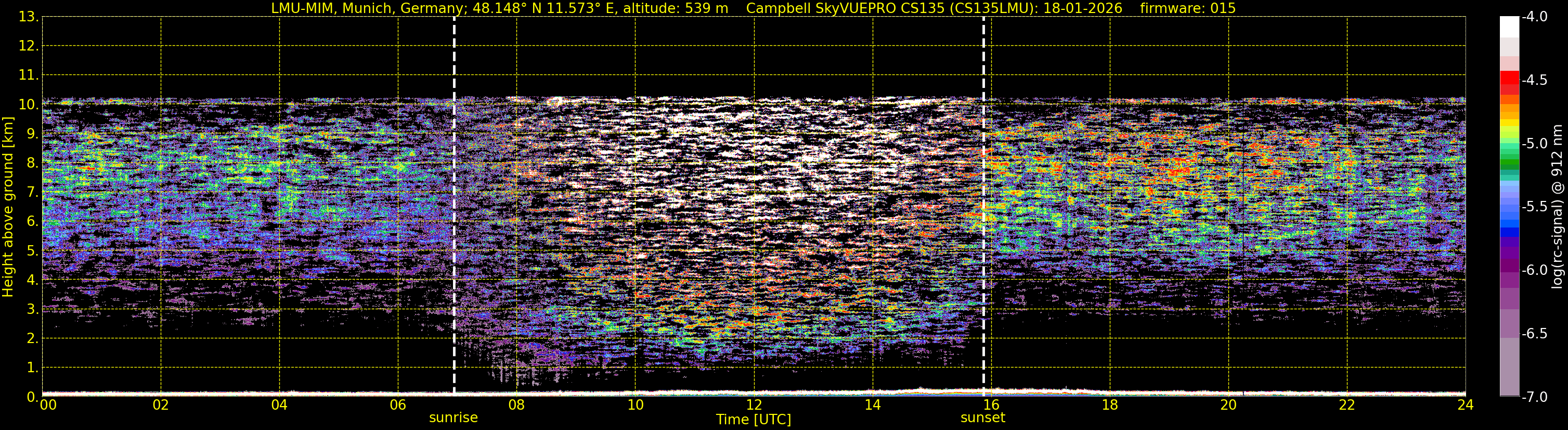Click the white dashed sunset marker line
Screen dimensions: 1568x430
coord(983,206)
